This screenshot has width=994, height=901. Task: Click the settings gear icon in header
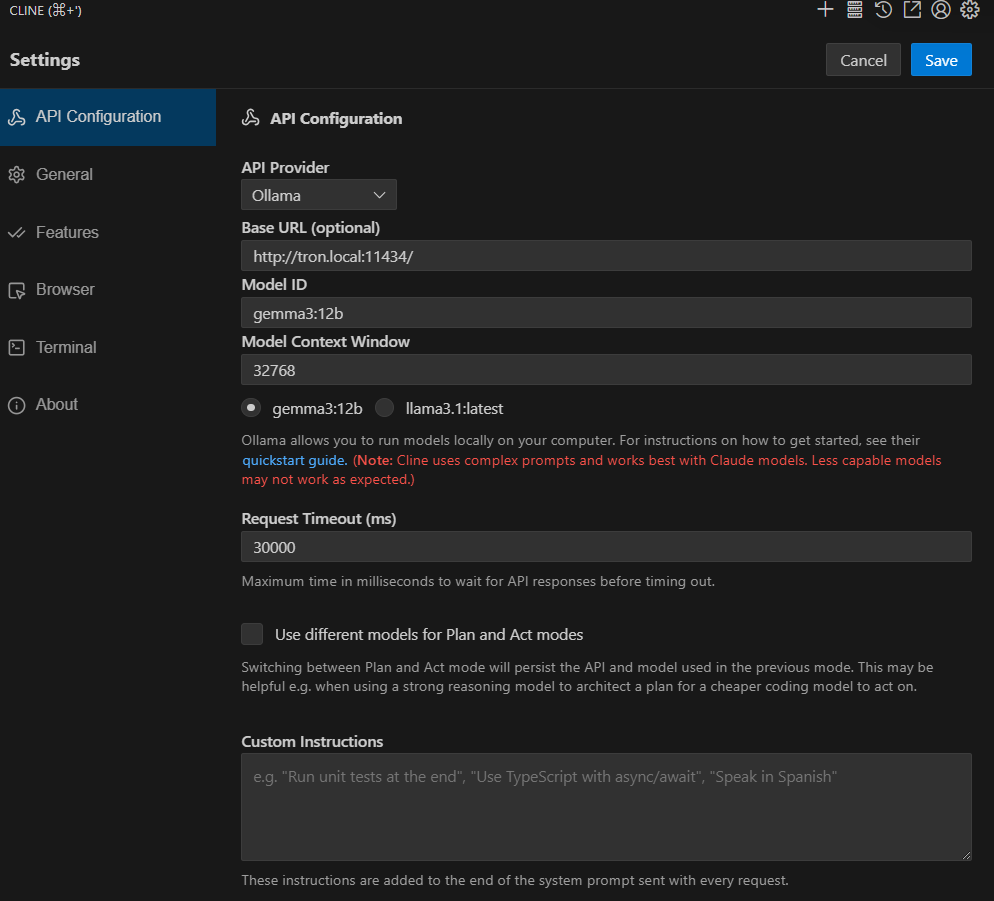click(x=970, y=10)
